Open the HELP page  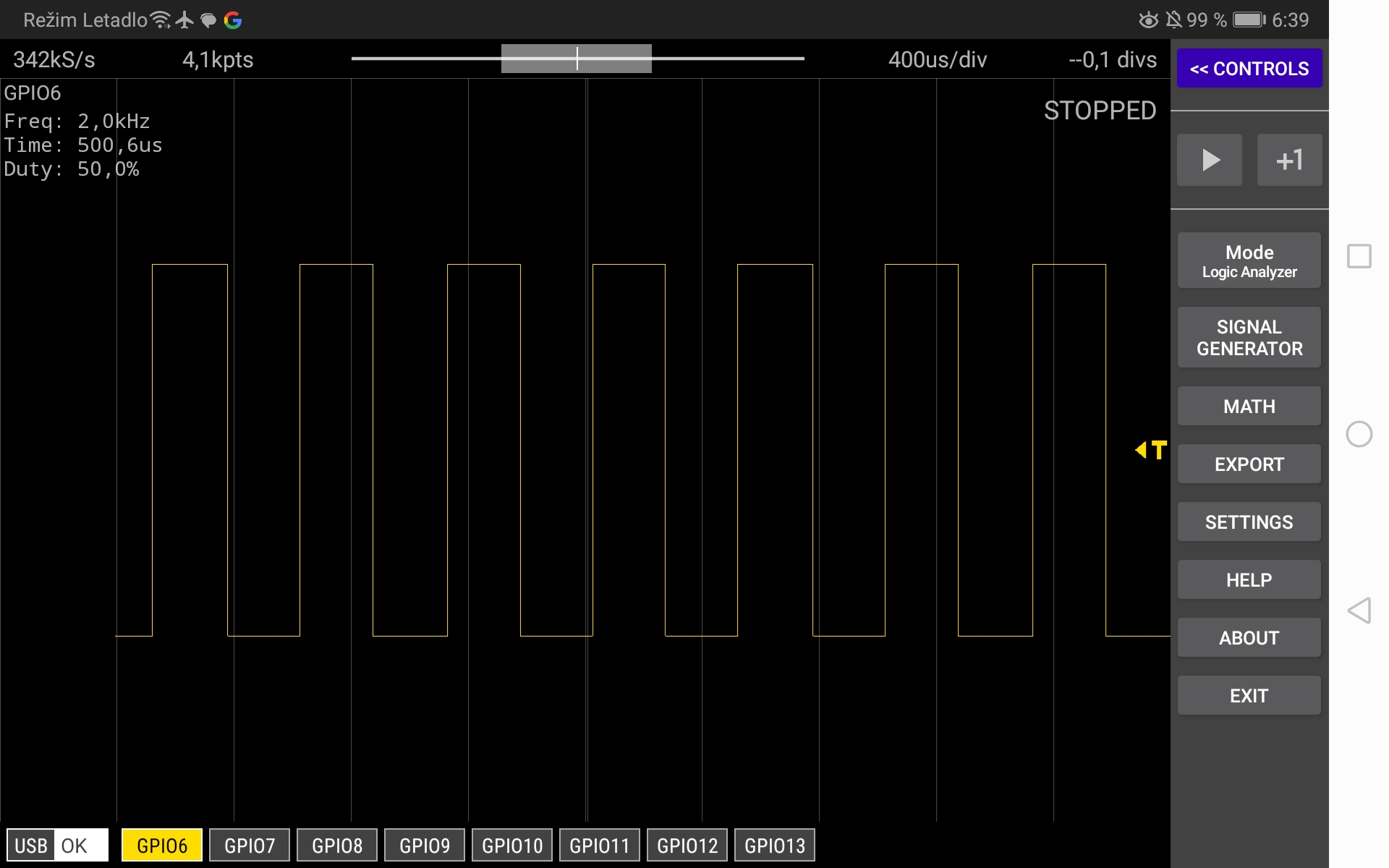[x=1249, y=579]
